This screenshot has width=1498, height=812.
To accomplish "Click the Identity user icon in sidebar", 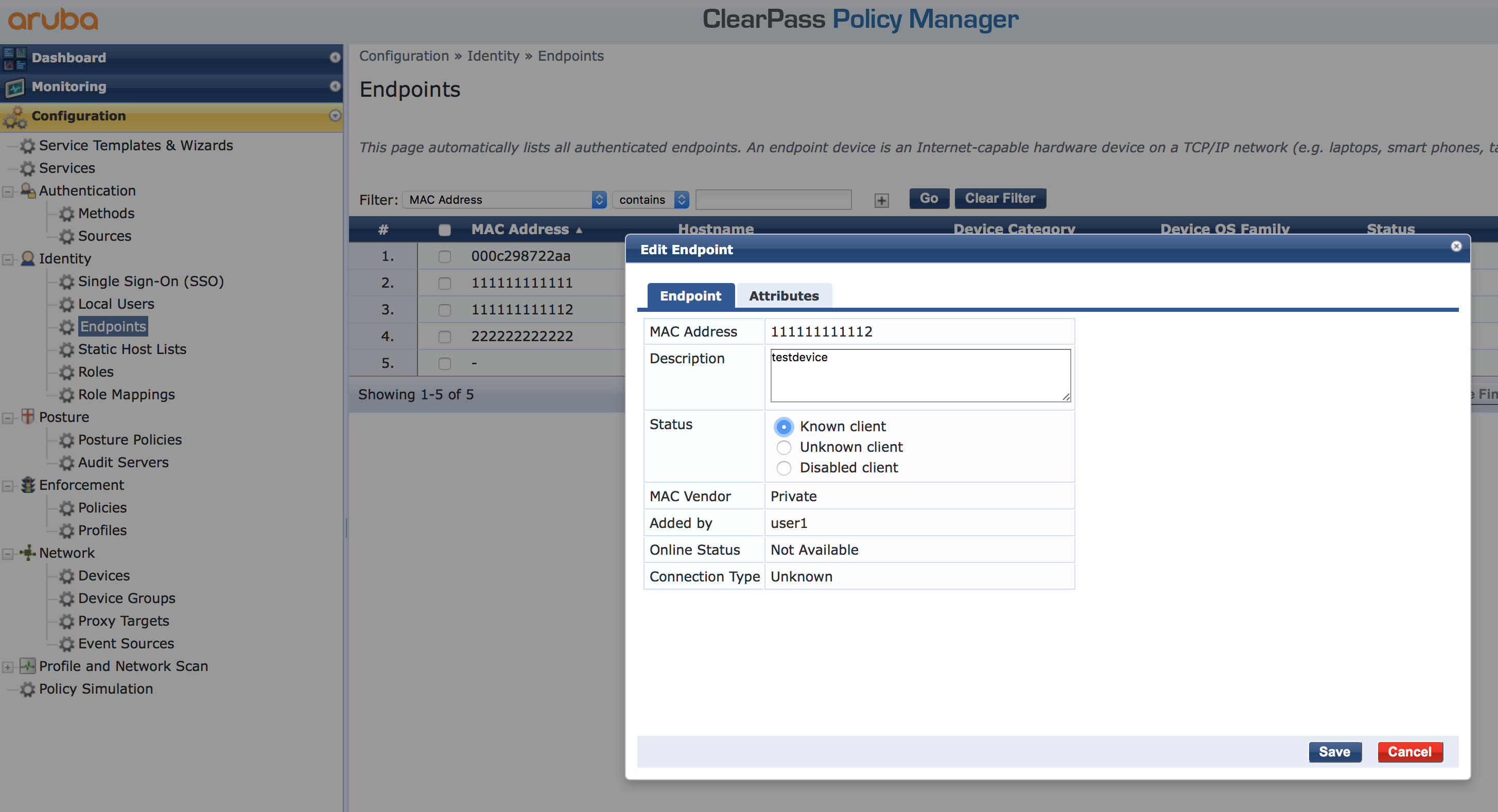I will (27, 259).
